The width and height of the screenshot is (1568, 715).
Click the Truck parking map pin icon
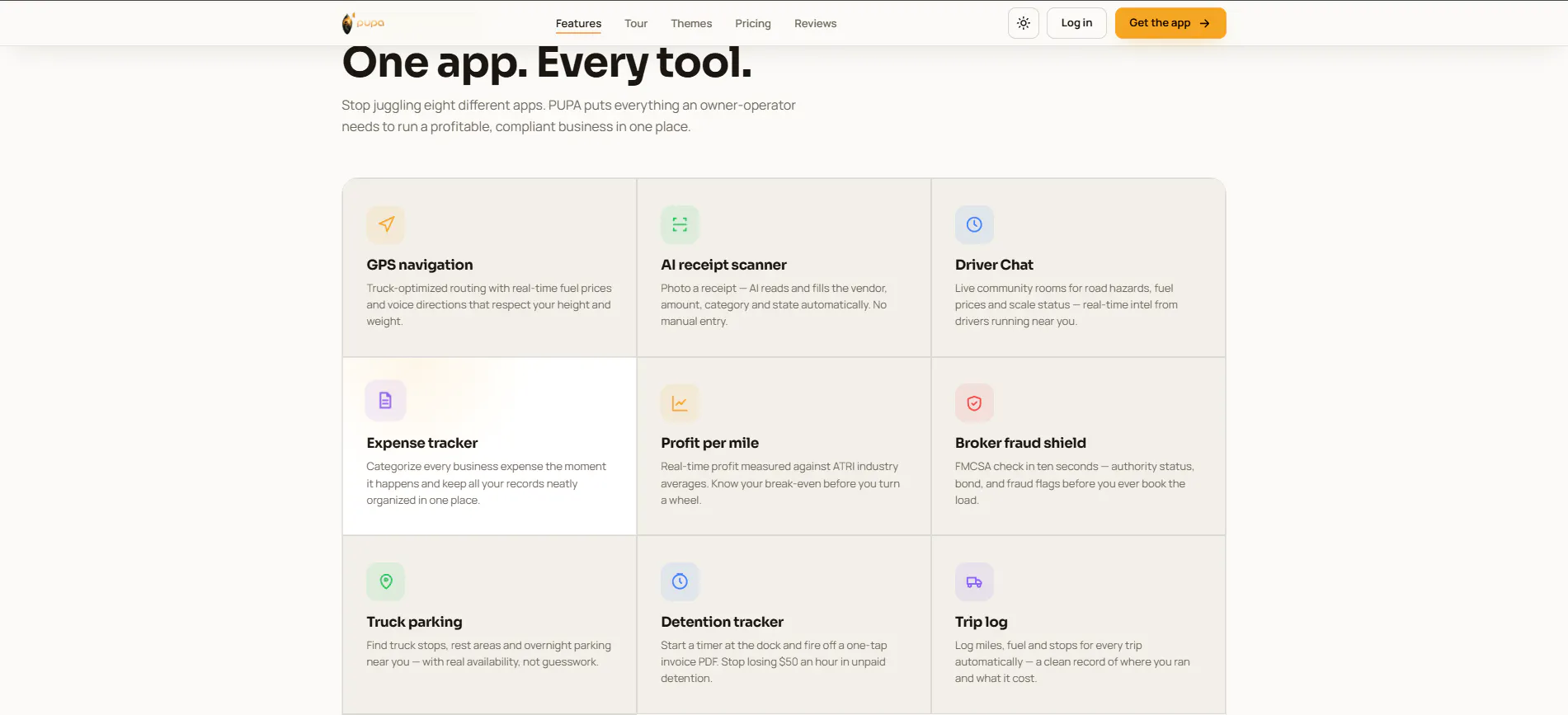point(386,581)
